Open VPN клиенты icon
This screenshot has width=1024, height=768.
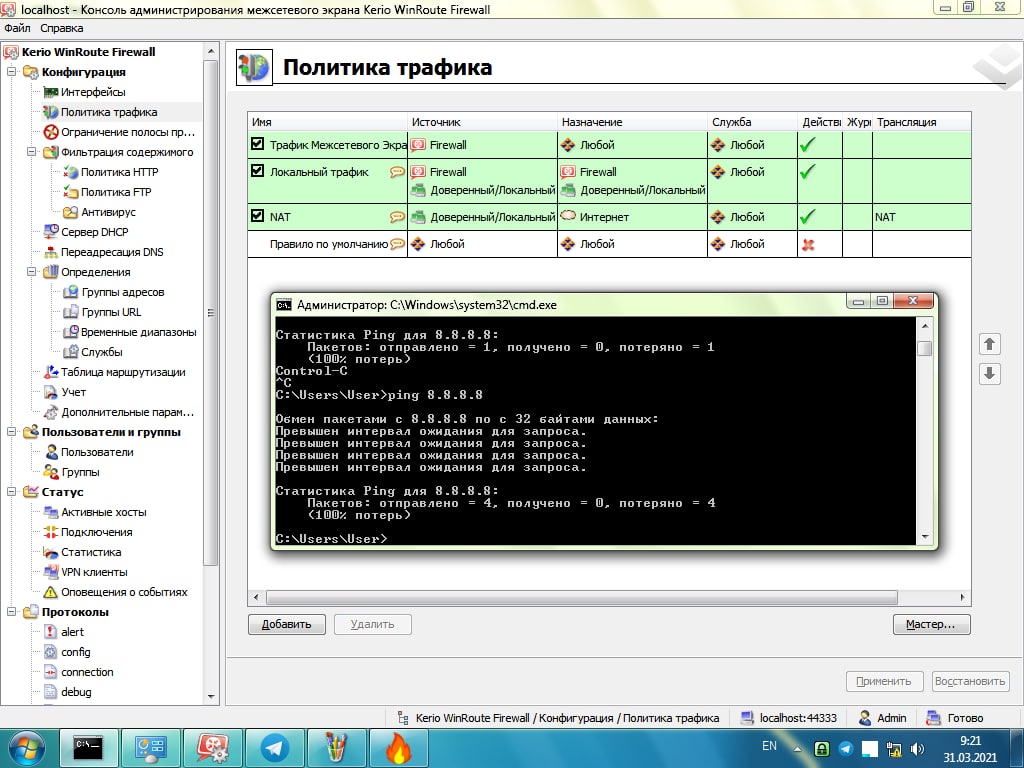pos(50,572)
